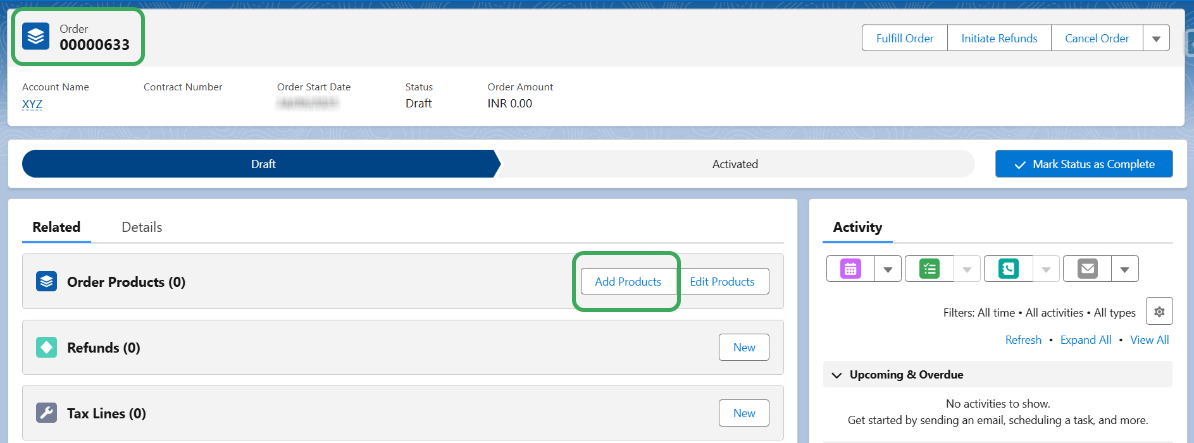Click the New Task checklist icon

pos(930,268)
